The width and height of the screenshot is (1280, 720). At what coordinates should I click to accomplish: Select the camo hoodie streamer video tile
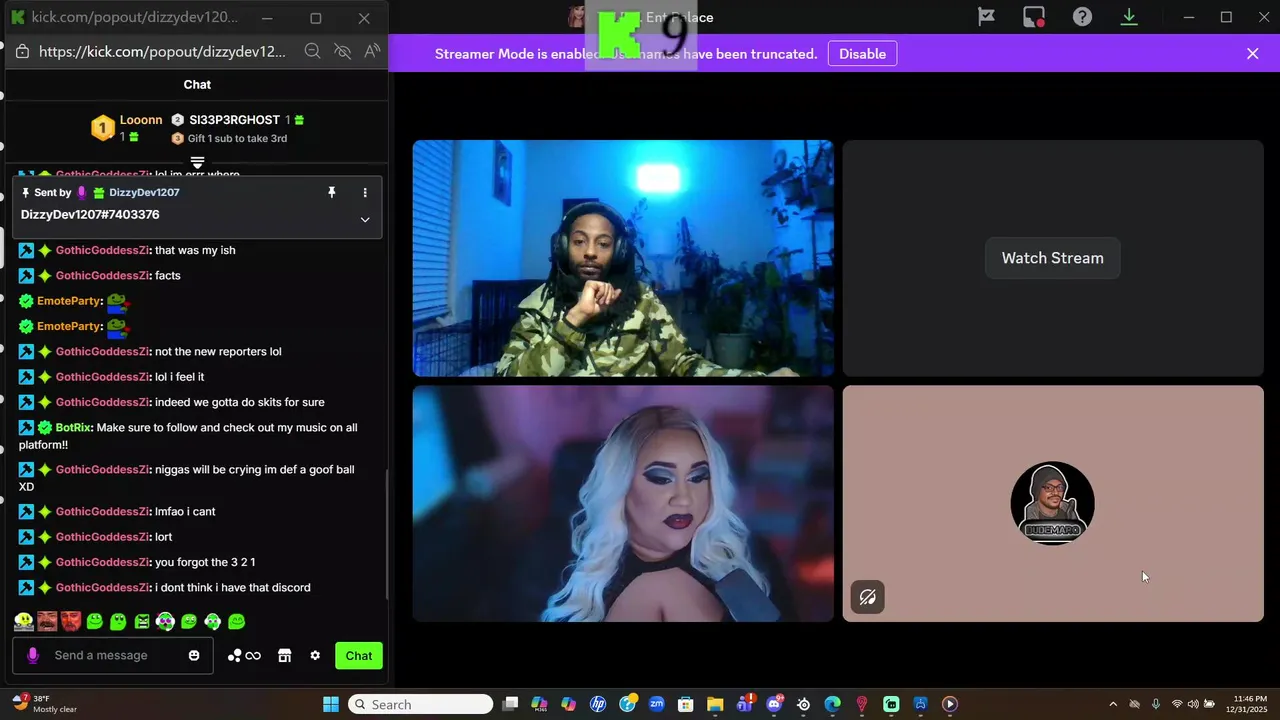pyautogui.click(x=623, y=258)
